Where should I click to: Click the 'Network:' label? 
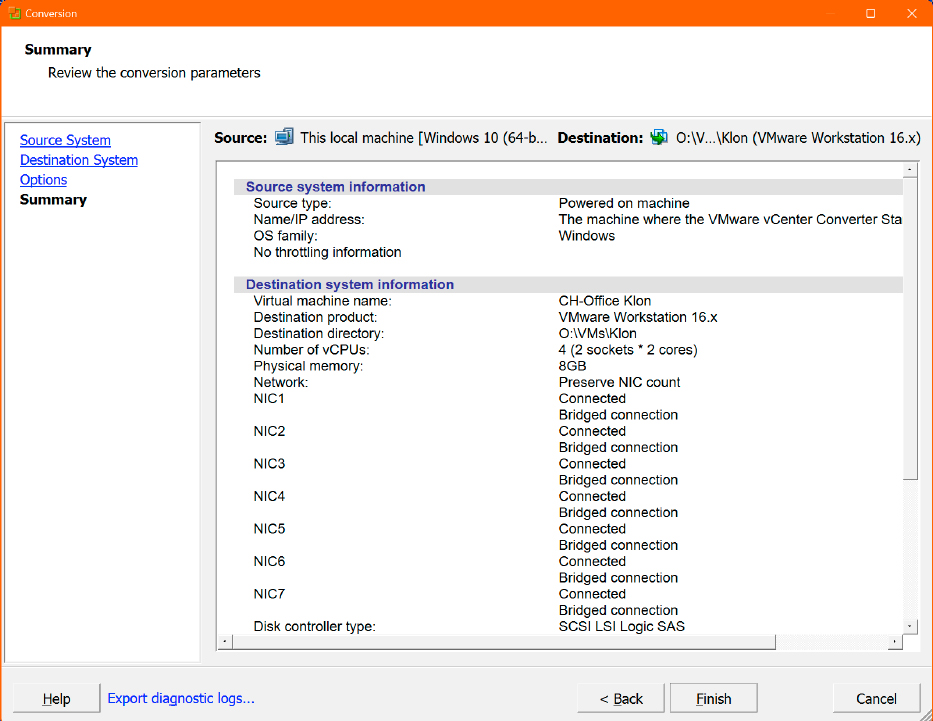(281, 383)
